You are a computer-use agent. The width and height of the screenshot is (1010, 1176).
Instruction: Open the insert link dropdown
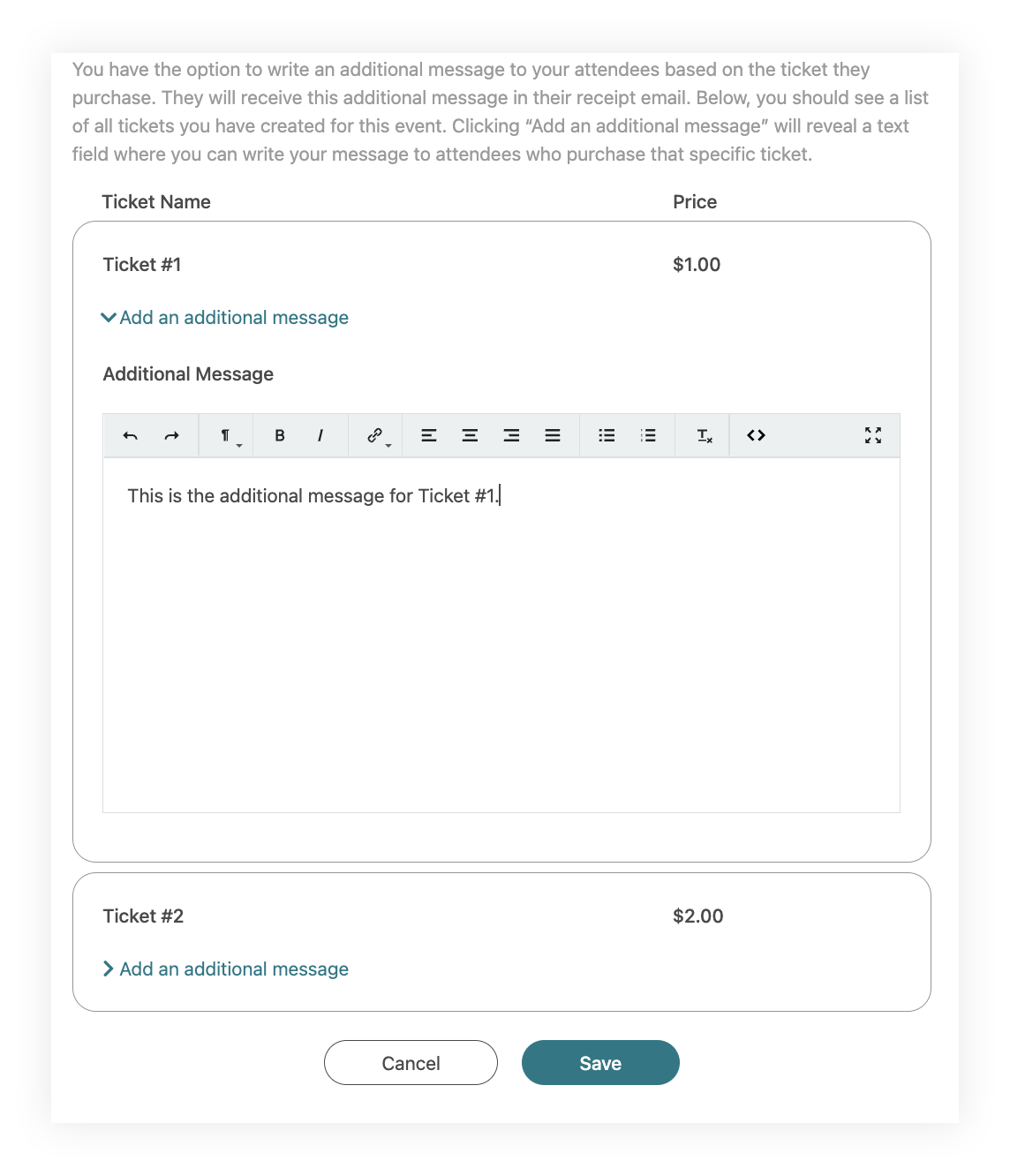coord(376,435)
